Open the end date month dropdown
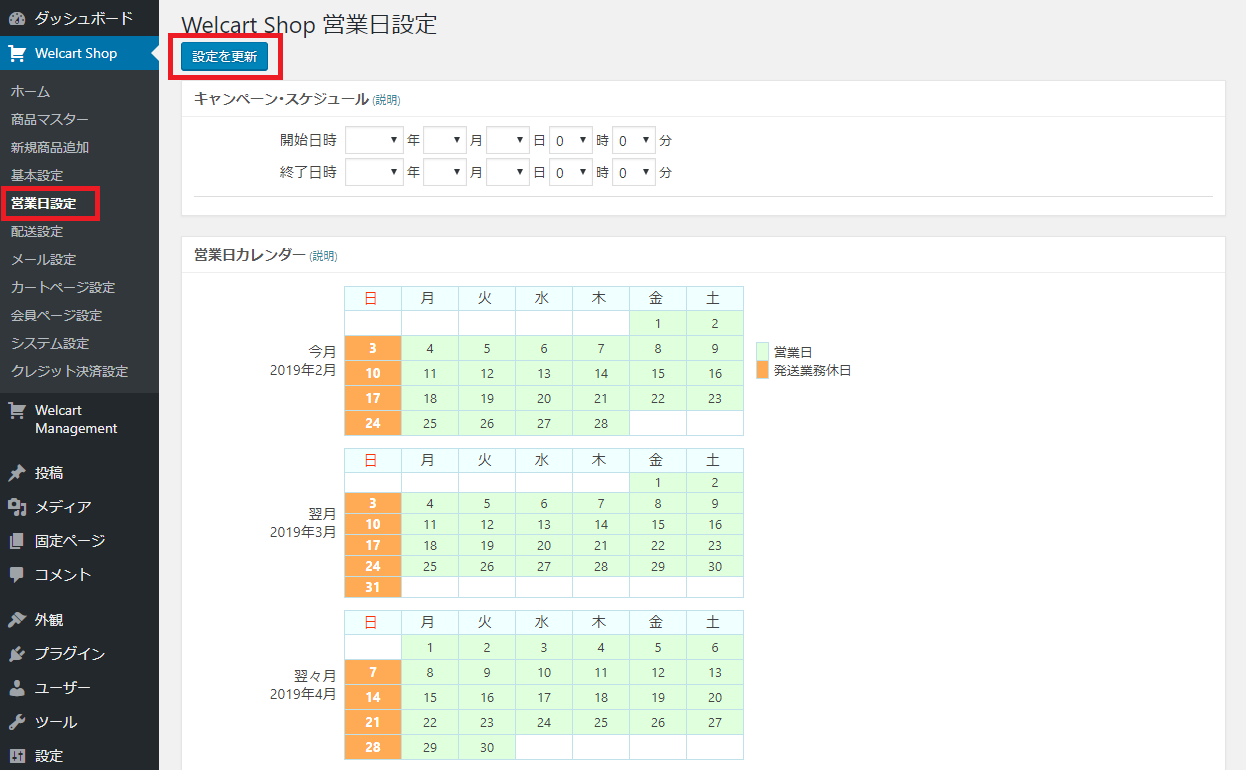The image size is (1246, 770). pyautogui.click(x=445, y=172)
